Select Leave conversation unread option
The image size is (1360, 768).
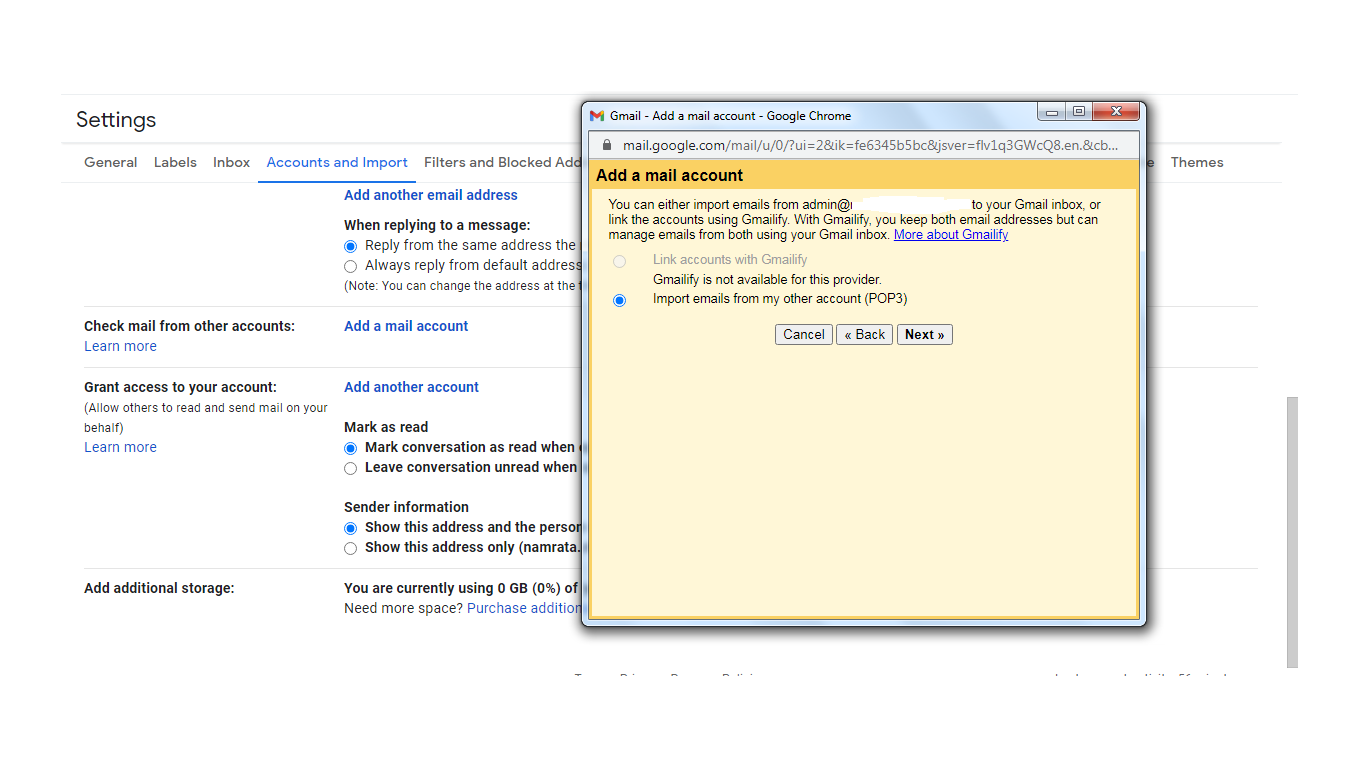click(x=350, y=468)
